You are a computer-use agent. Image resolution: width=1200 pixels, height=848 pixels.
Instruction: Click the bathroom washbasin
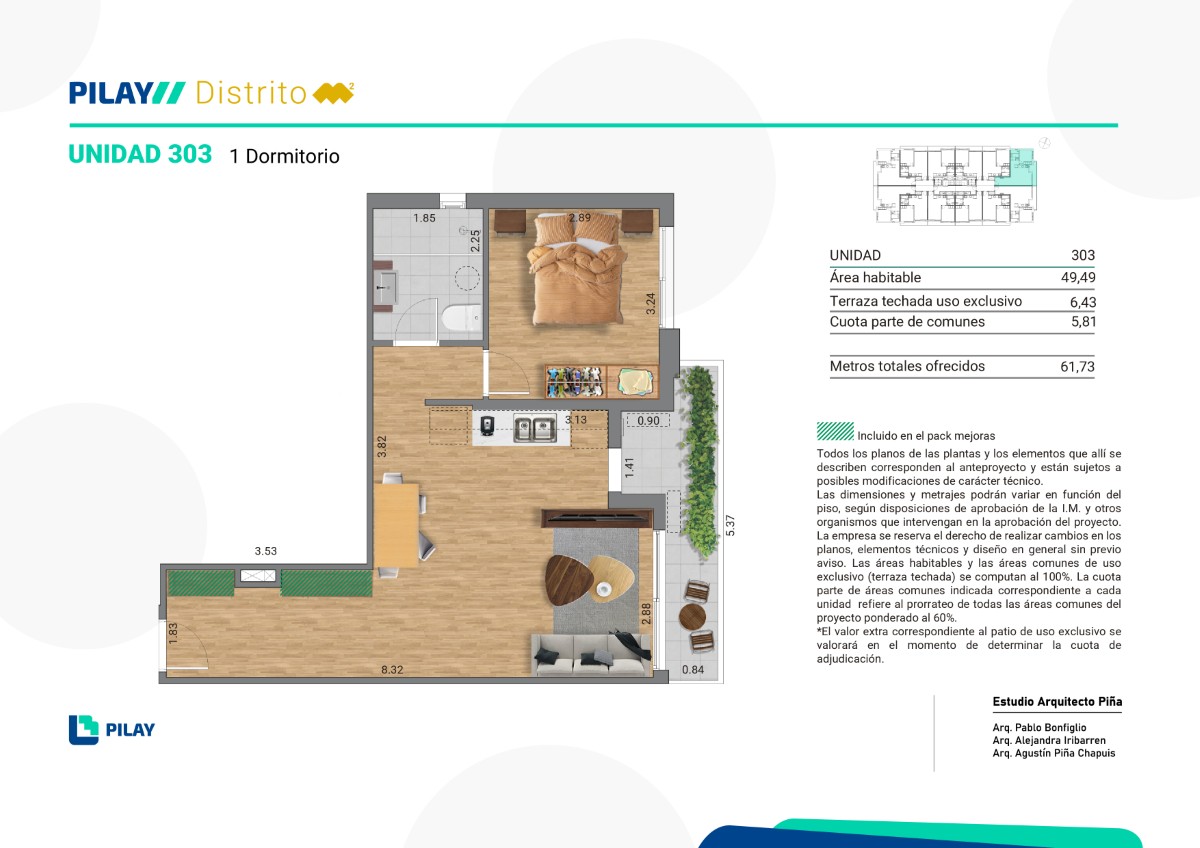pos(386,286)
